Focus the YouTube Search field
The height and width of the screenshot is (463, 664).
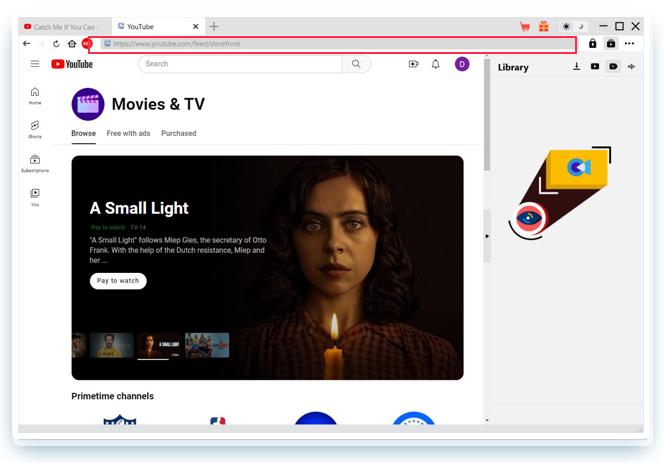pyautogui.click(x=240, y=64)
